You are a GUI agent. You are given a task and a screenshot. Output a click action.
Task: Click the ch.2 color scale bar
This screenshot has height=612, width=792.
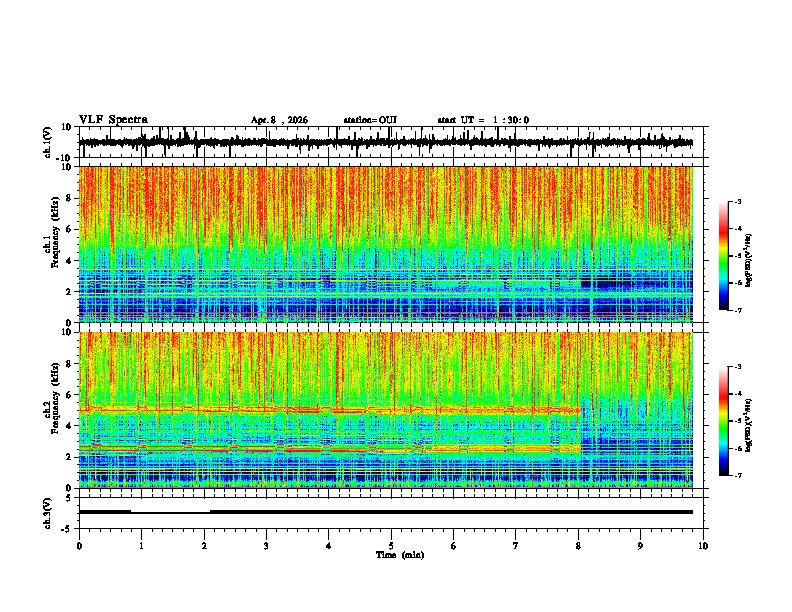(724, 421)
